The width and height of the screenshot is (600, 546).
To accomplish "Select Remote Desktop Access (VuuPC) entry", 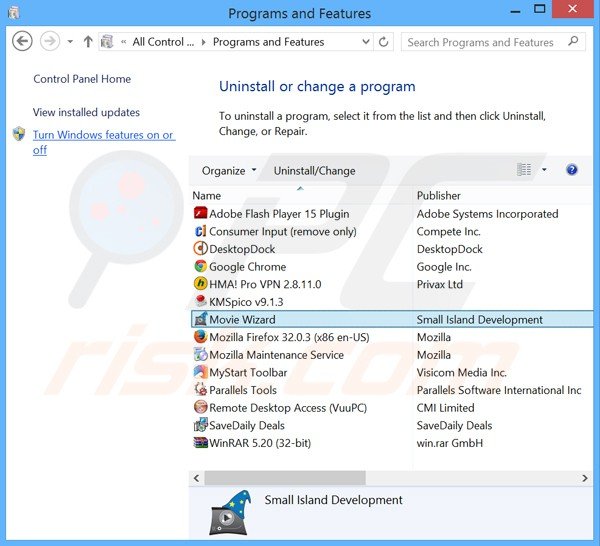I will 288,407.
